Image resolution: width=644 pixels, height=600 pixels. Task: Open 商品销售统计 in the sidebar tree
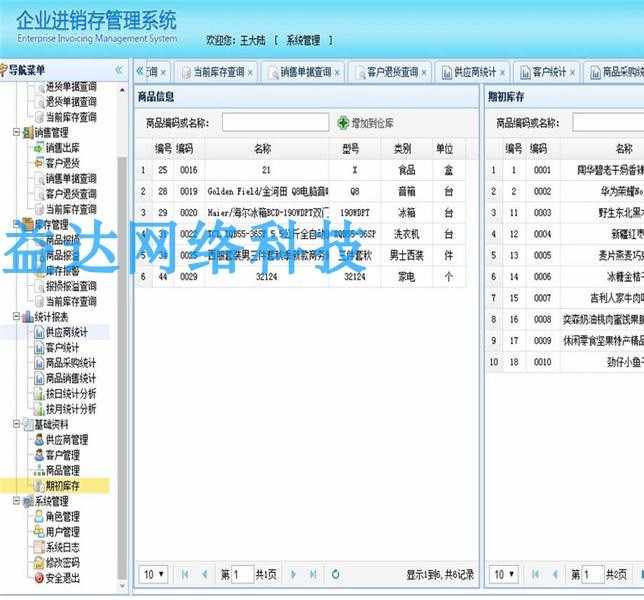[x=71, y=378]
